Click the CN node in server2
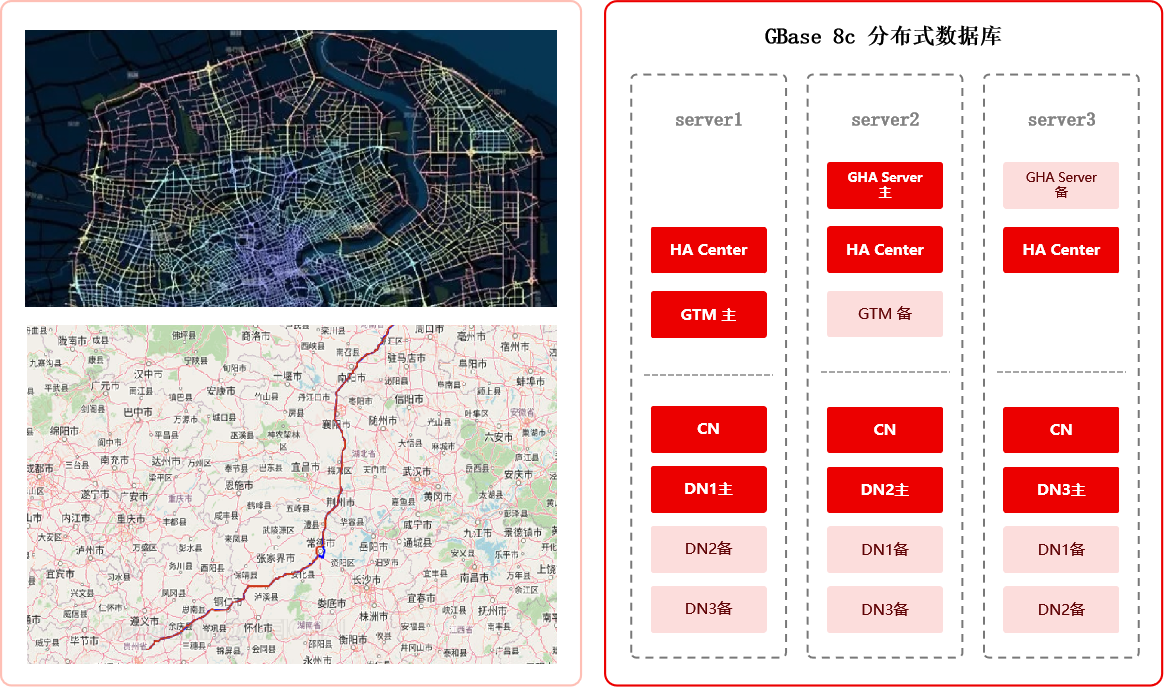The height and width of the screenshot is (687, 1164). tap(885, 429)
